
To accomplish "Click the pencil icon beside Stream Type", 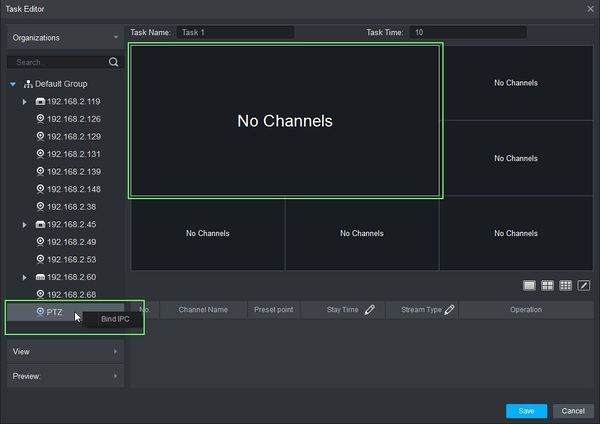I will tap(450, 310).
